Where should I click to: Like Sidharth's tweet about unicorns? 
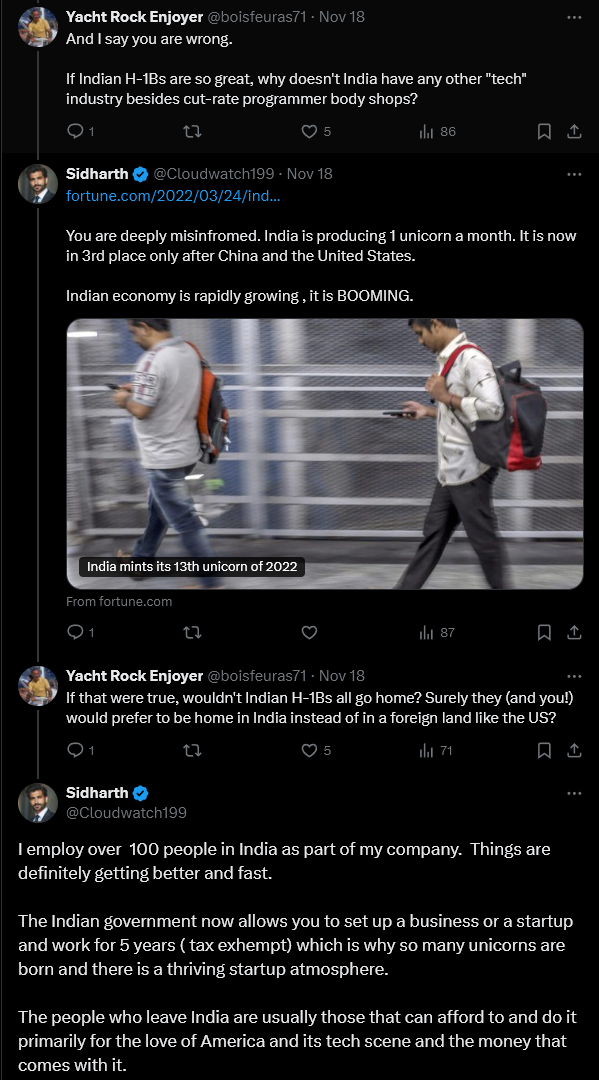(x=309, y=632)
